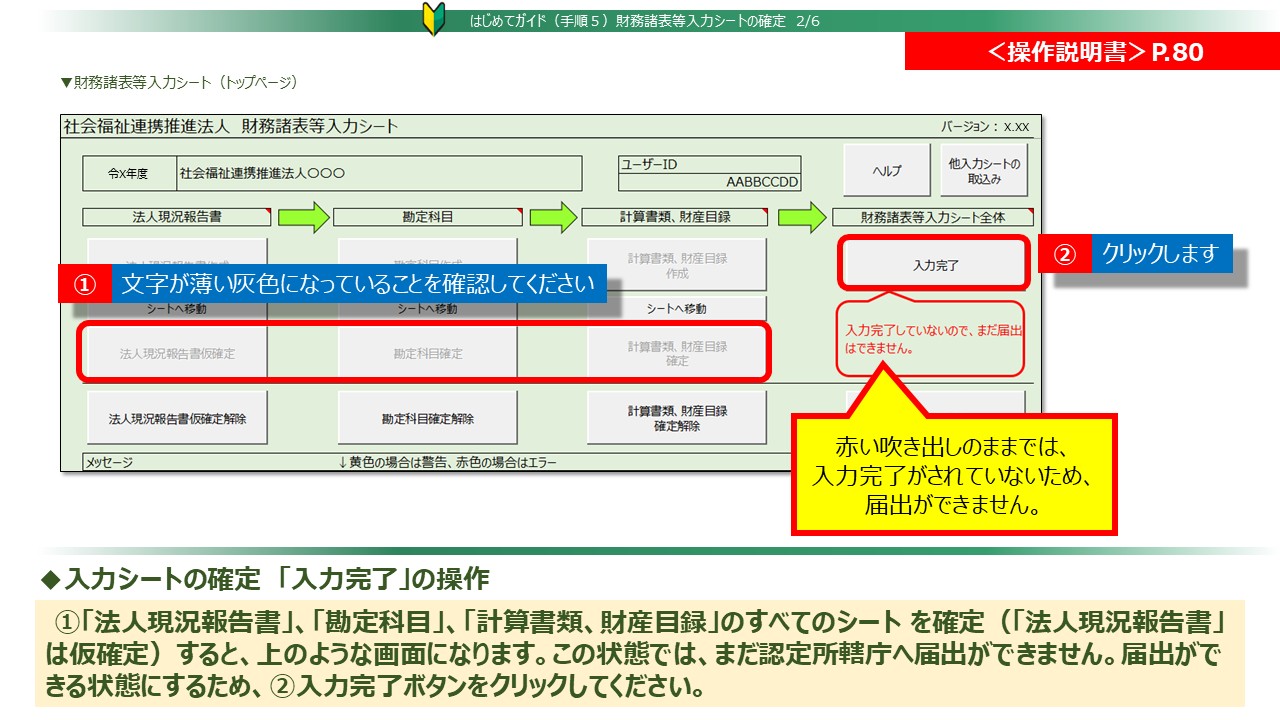Screen dimensions: 1280x720
Task: Click 法人現況報告書仮確定解除 button
Action: point(177,419)
